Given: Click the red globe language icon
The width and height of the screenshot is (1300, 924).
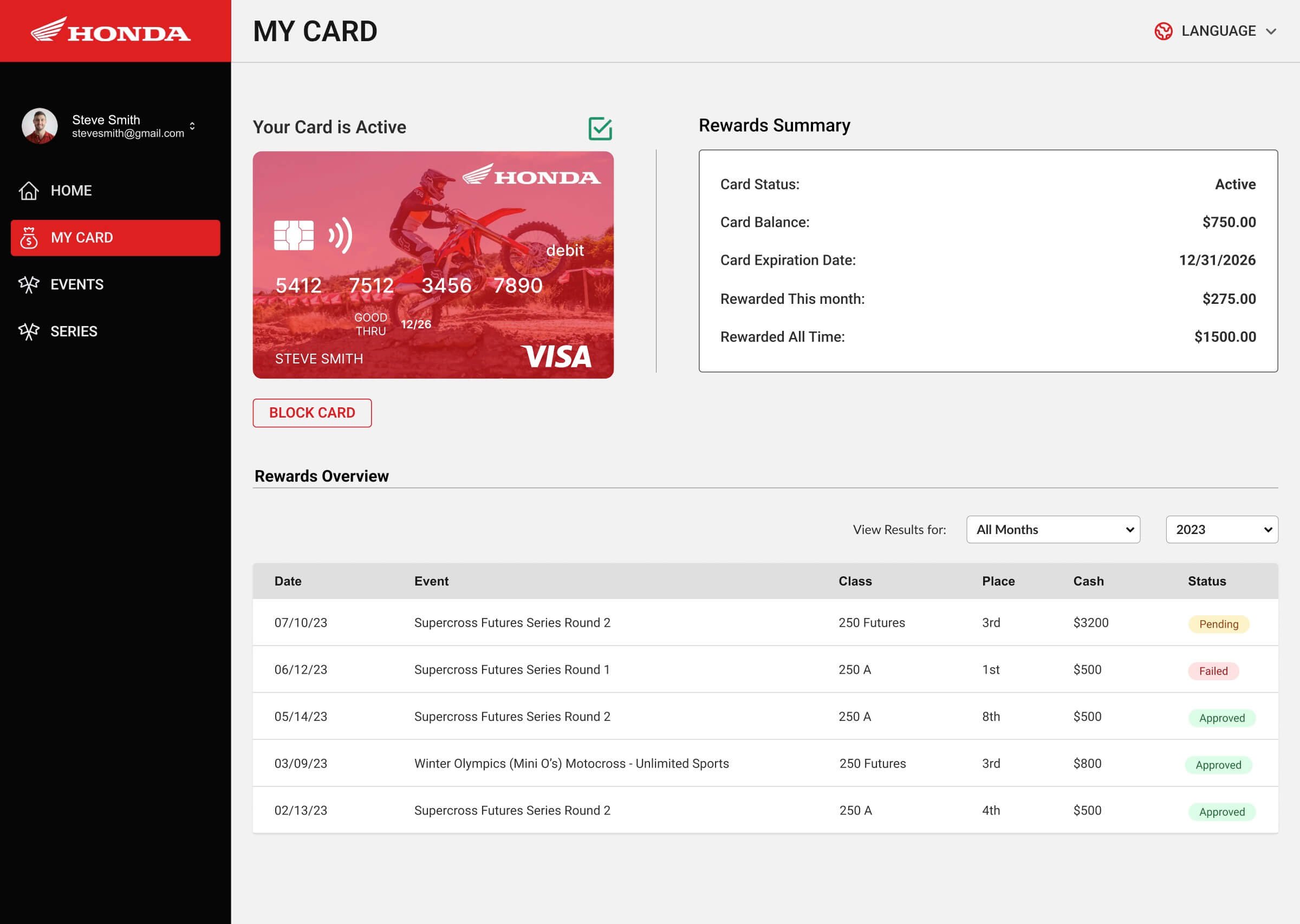Looking at the screenshot, I should pos(1163,31).
